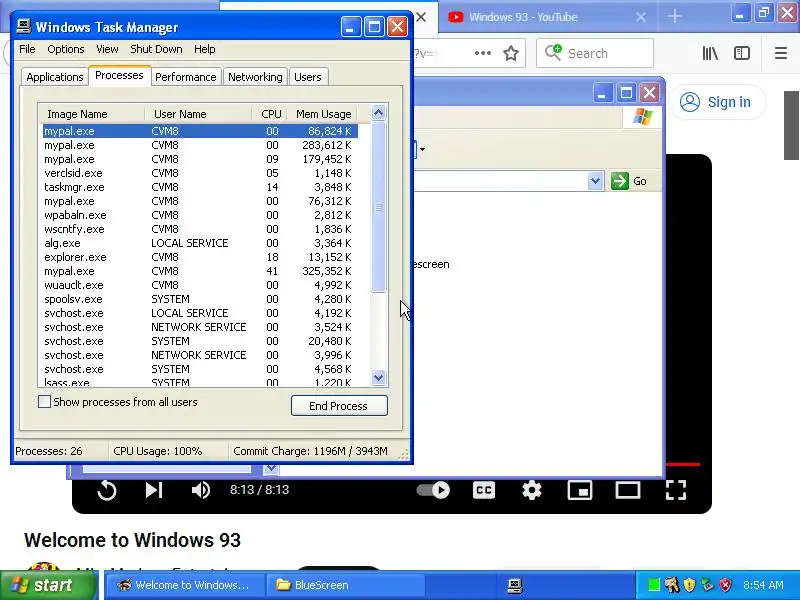Image resolution: width=800 pixels, height=600 pixels.
Task: Open the Windows Start menu
Action: coord(48,585)
